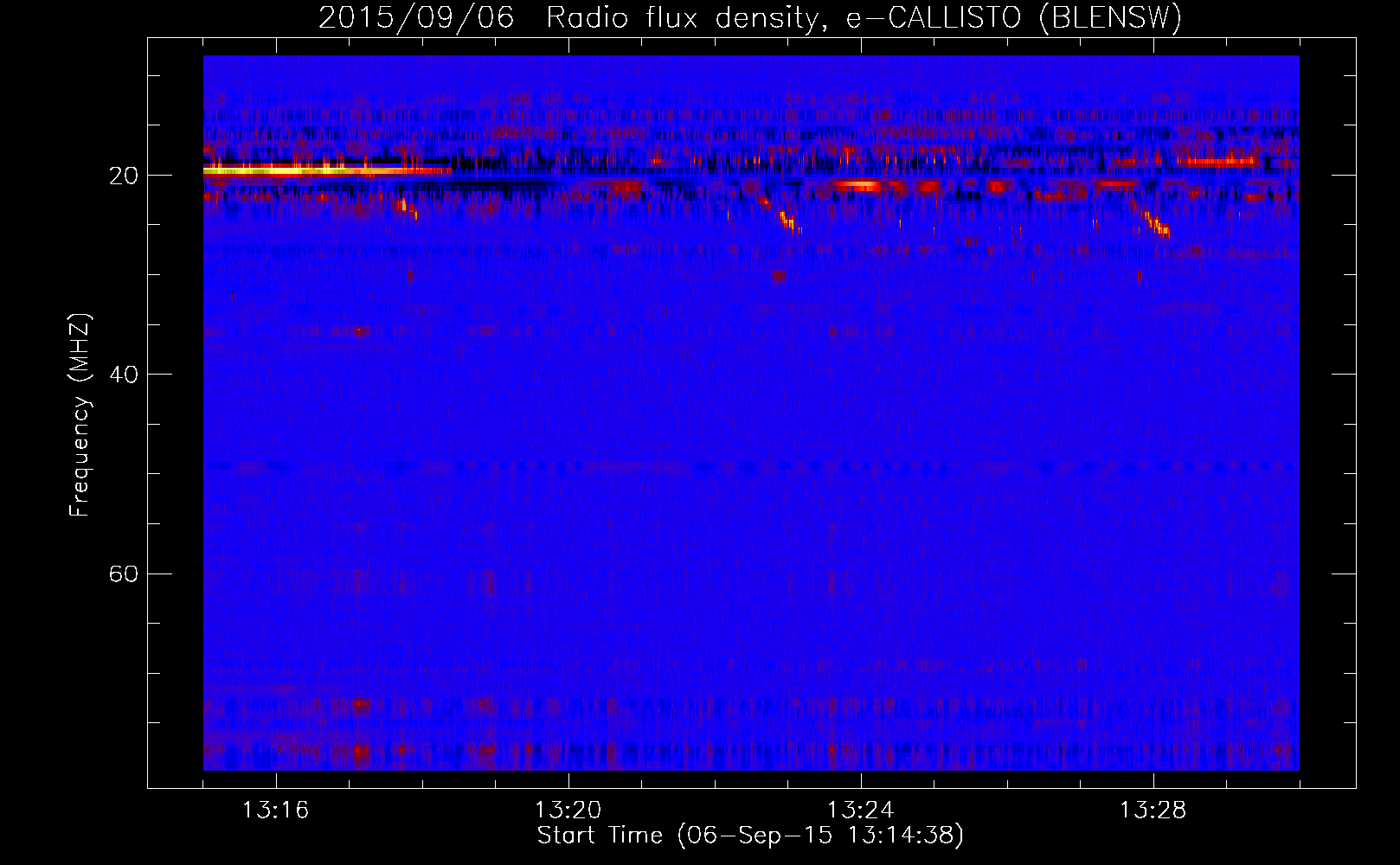Click the 'Start Time (06-Sep-15 13:14:38)' label
Viewport: 1400px width, 865px height.
point(750,836)
